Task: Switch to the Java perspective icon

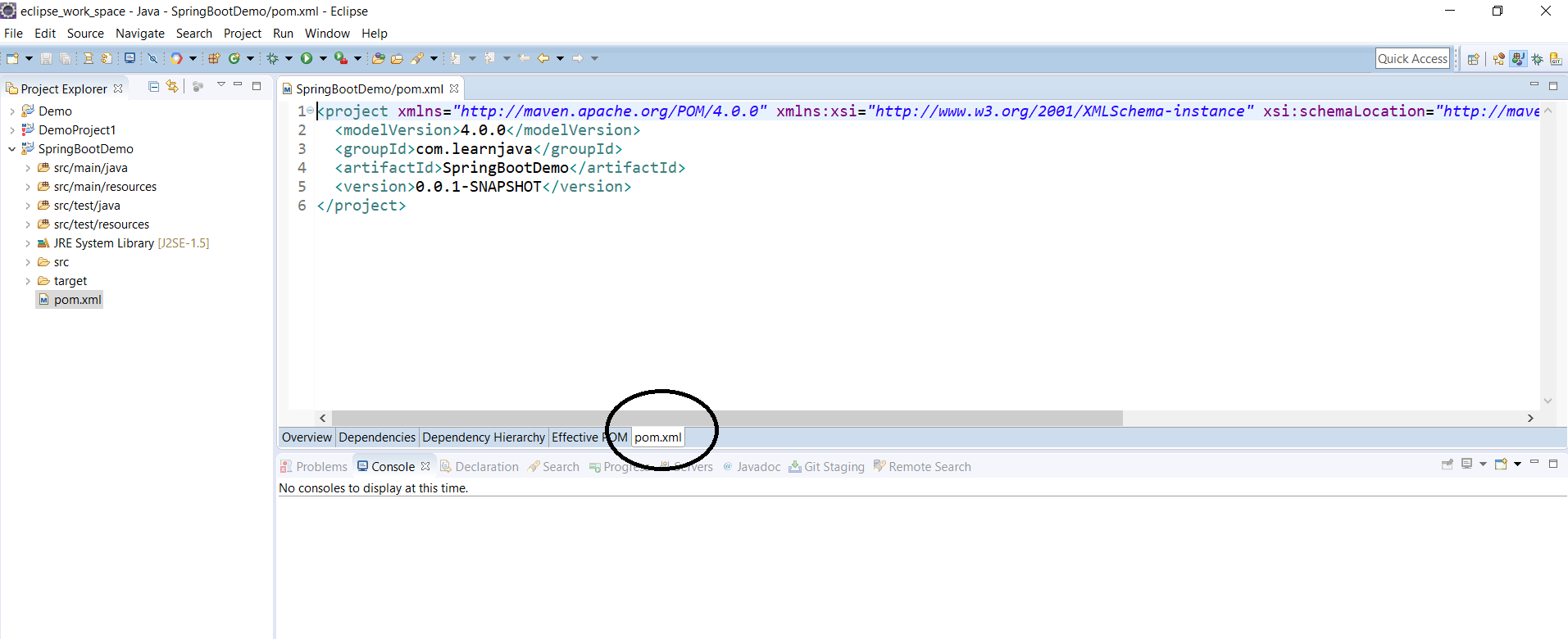Action: click(1518, 59)
